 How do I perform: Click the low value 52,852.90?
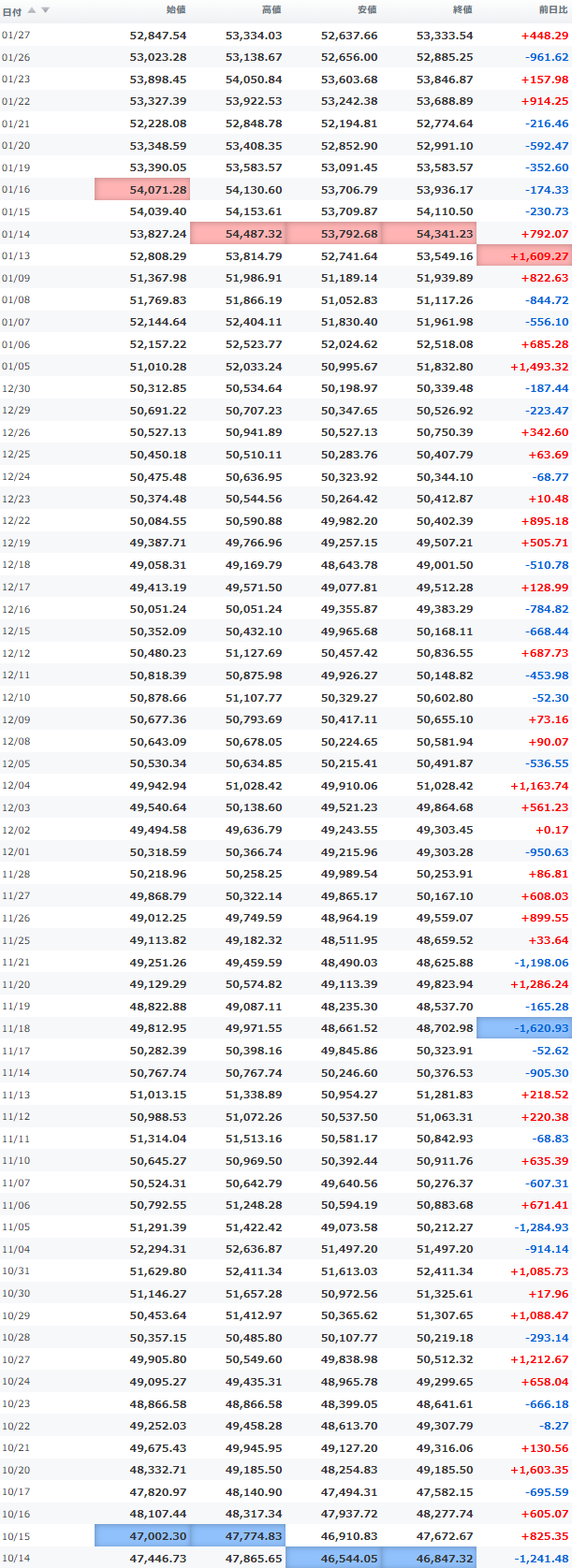[349, 146]
